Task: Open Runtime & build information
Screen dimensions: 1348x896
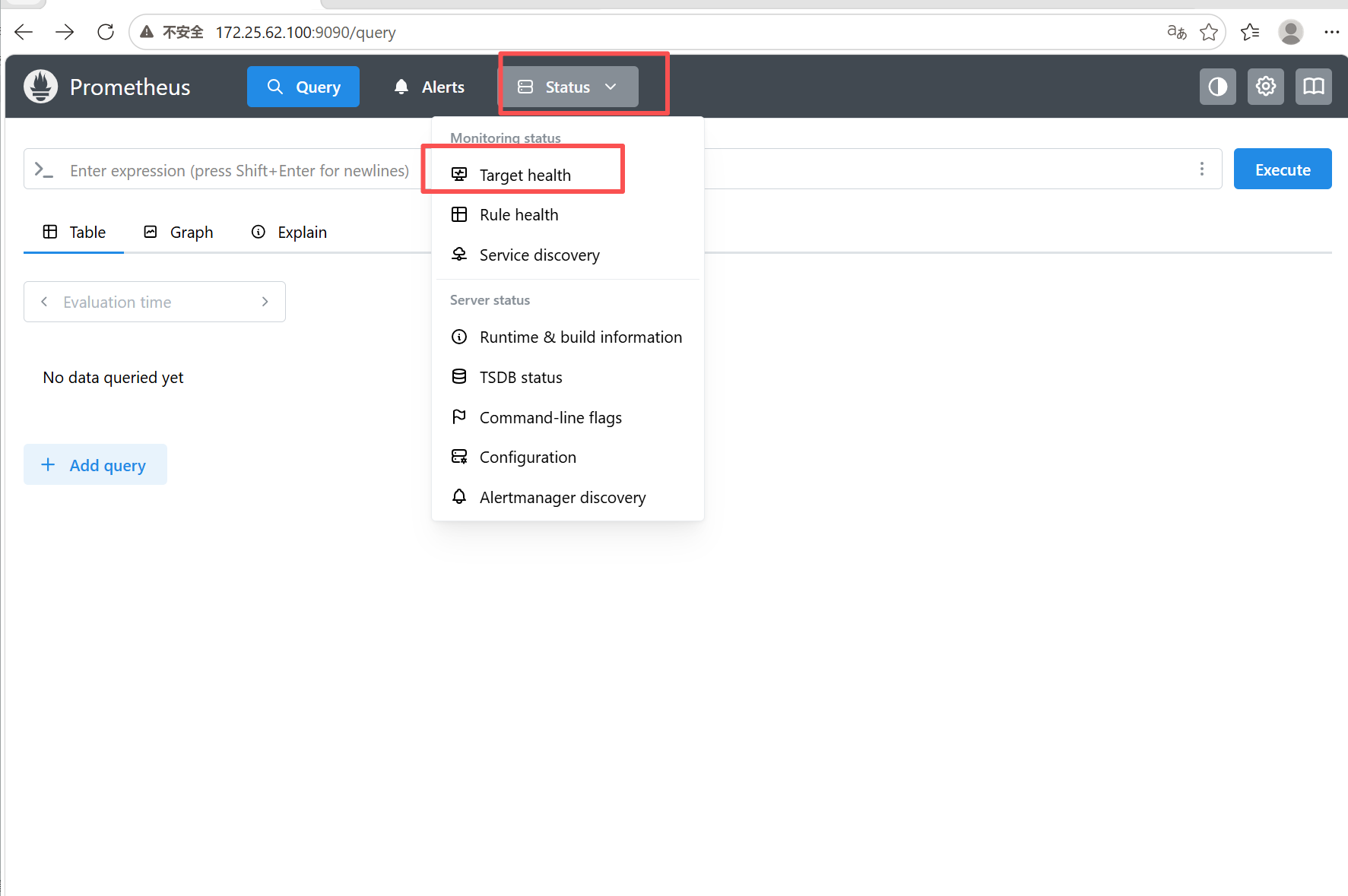Action: pos(567,337)
